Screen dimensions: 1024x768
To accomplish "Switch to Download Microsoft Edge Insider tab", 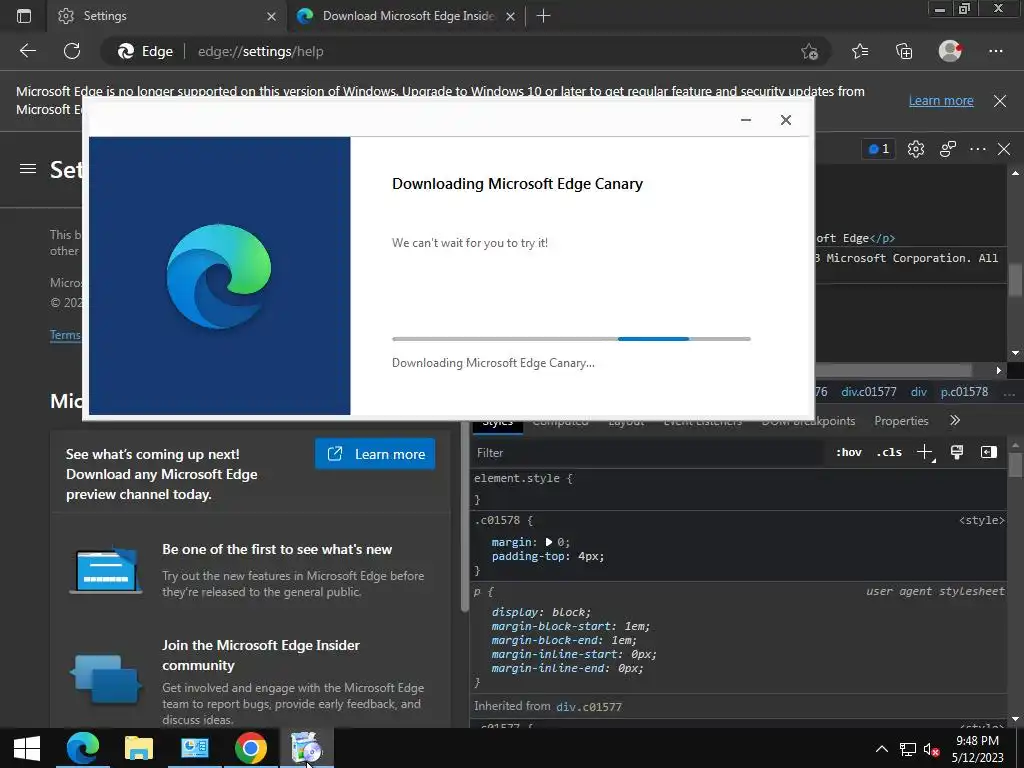I will click(x=406, y=16).
